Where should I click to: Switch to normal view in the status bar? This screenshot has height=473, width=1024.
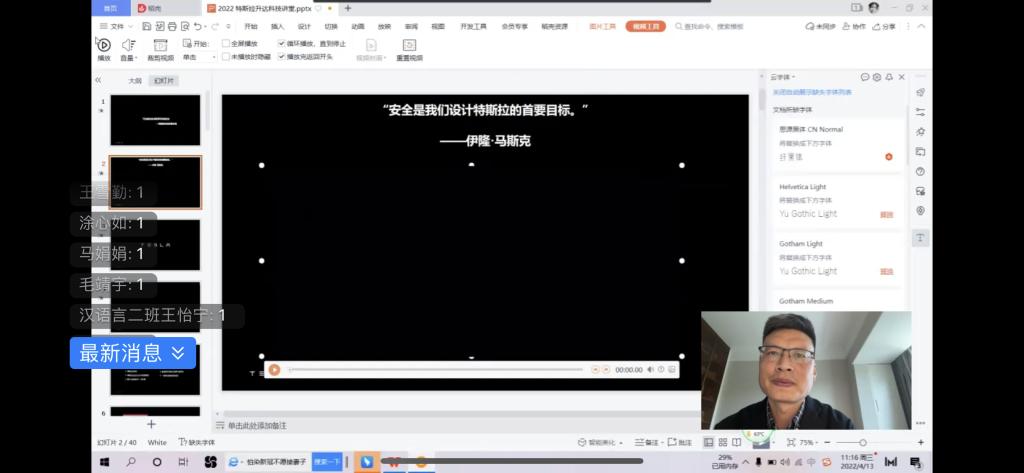(x=709, y=442)
